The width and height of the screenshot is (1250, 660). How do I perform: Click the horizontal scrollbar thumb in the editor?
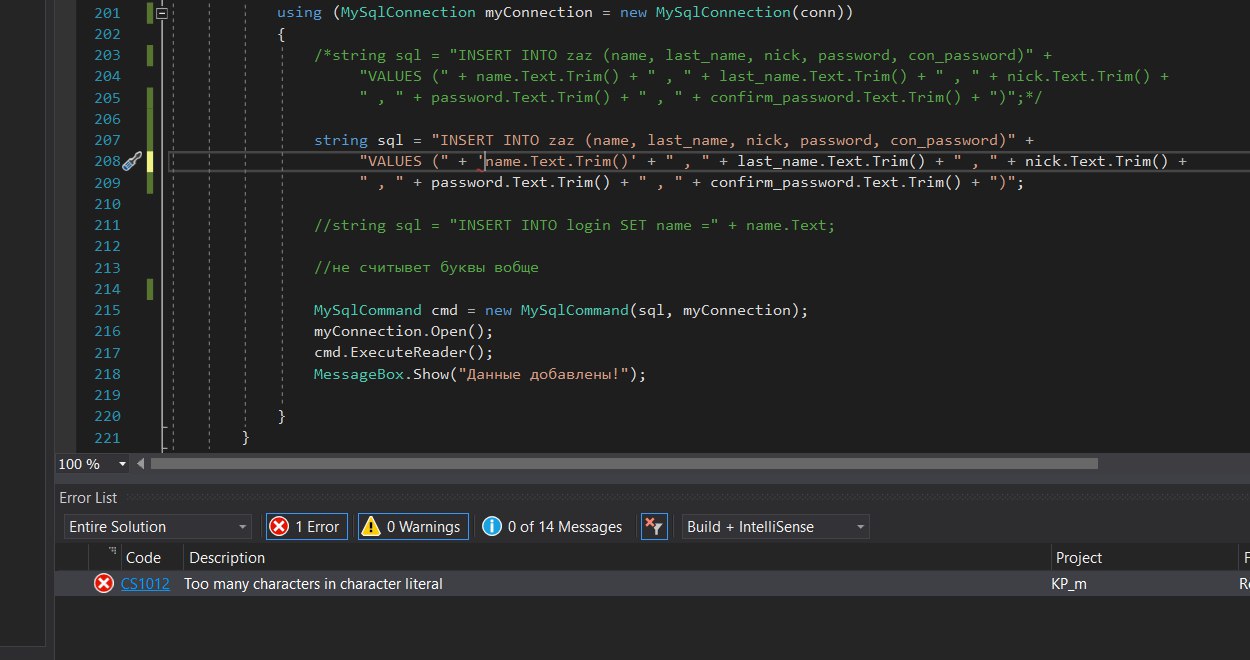point(623,464)
